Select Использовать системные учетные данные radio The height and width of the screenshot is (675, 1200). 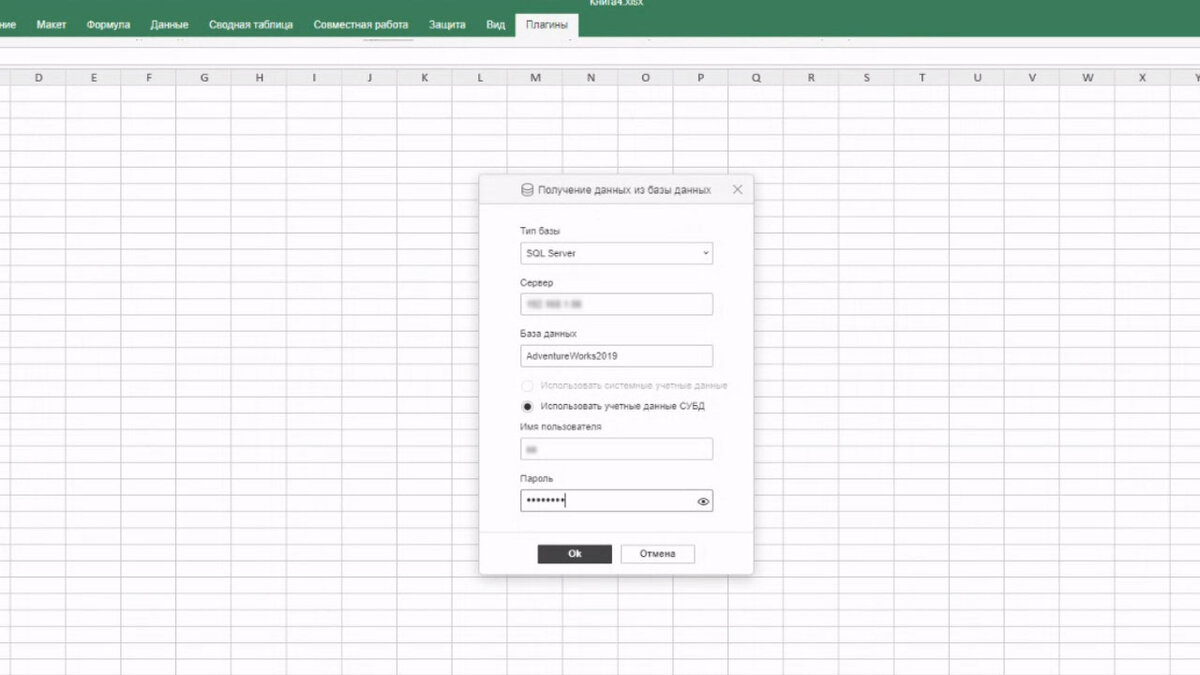click(x=527, y=385)
